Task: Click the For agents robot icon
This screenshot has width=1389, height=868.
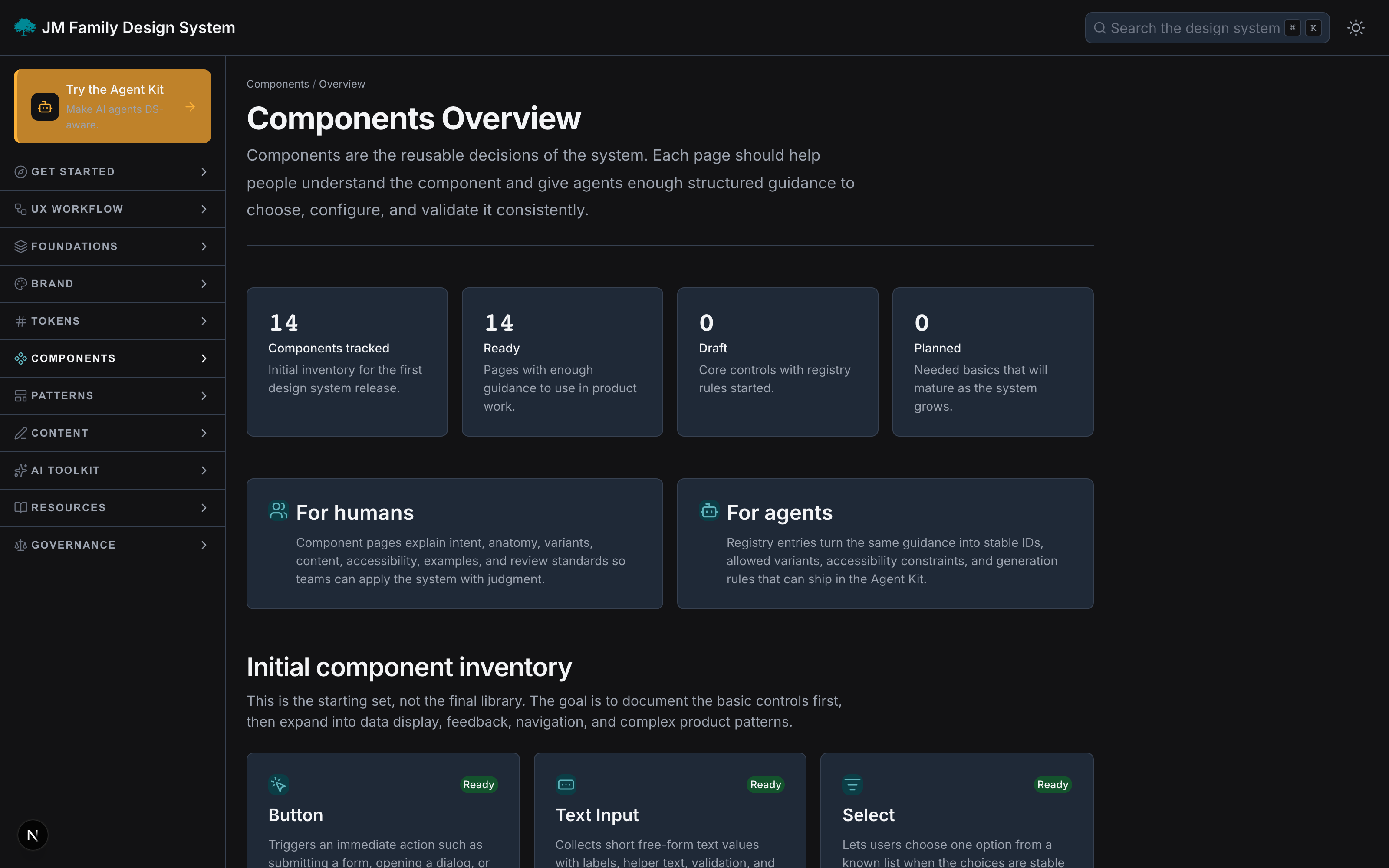Action: (709, 510)
